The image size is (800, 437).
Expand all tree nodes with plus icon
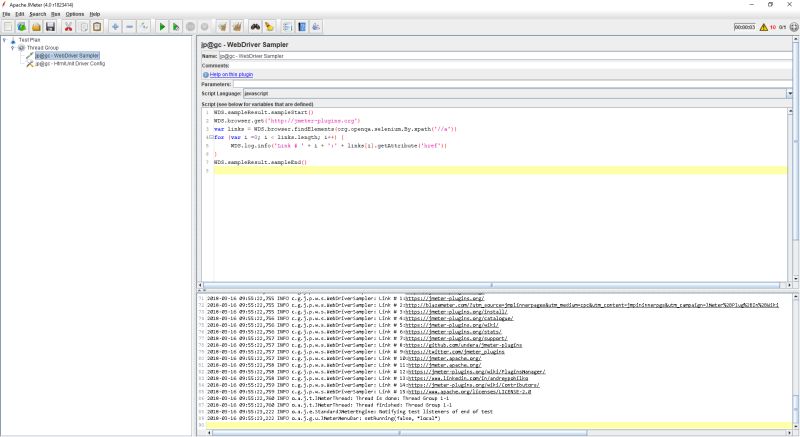pos(115,27)
